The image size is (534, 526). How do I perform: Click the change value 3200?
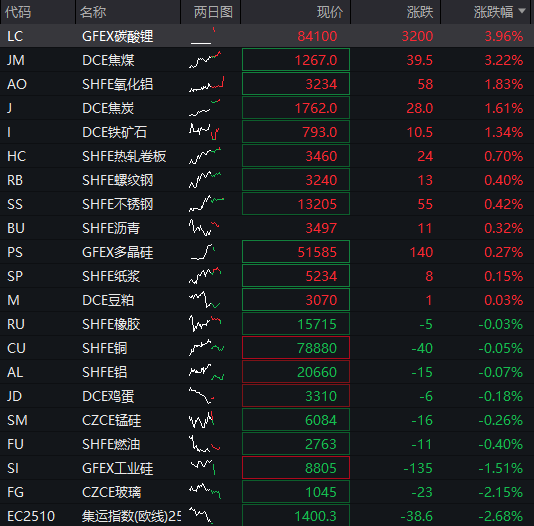click(x=417, y=36)
